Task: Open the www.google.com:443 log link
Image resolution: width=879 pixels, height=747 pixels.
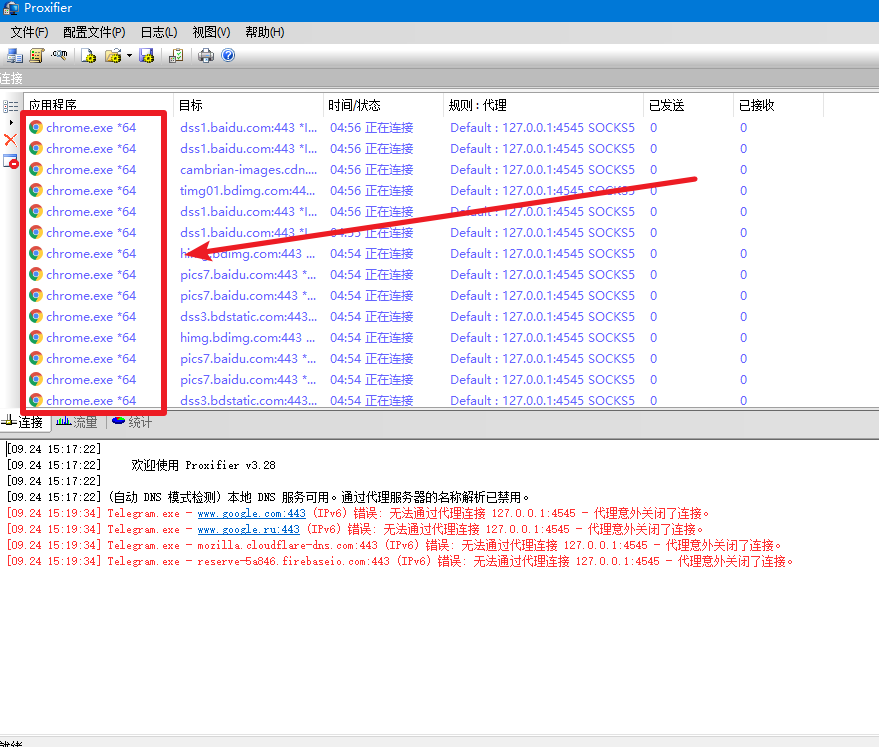Action: point(252,513)
